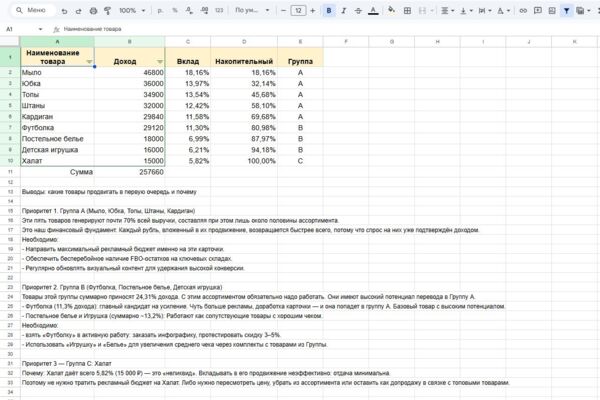Activate the paint format tool
This screenshot has height=400, width=600.
coord(108,11)
